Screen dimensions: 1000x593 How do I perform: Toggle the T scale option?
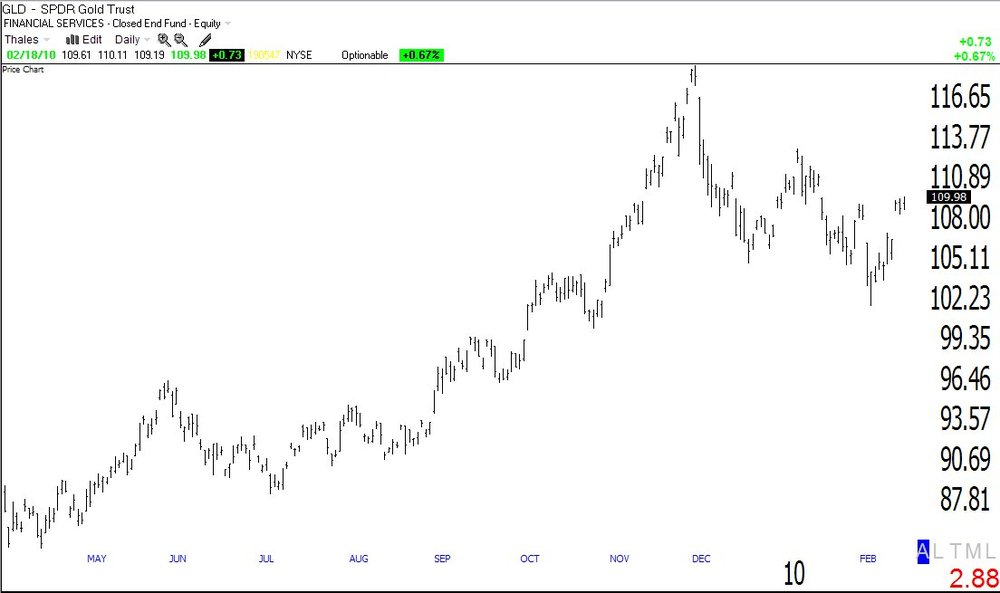[955, 552]
